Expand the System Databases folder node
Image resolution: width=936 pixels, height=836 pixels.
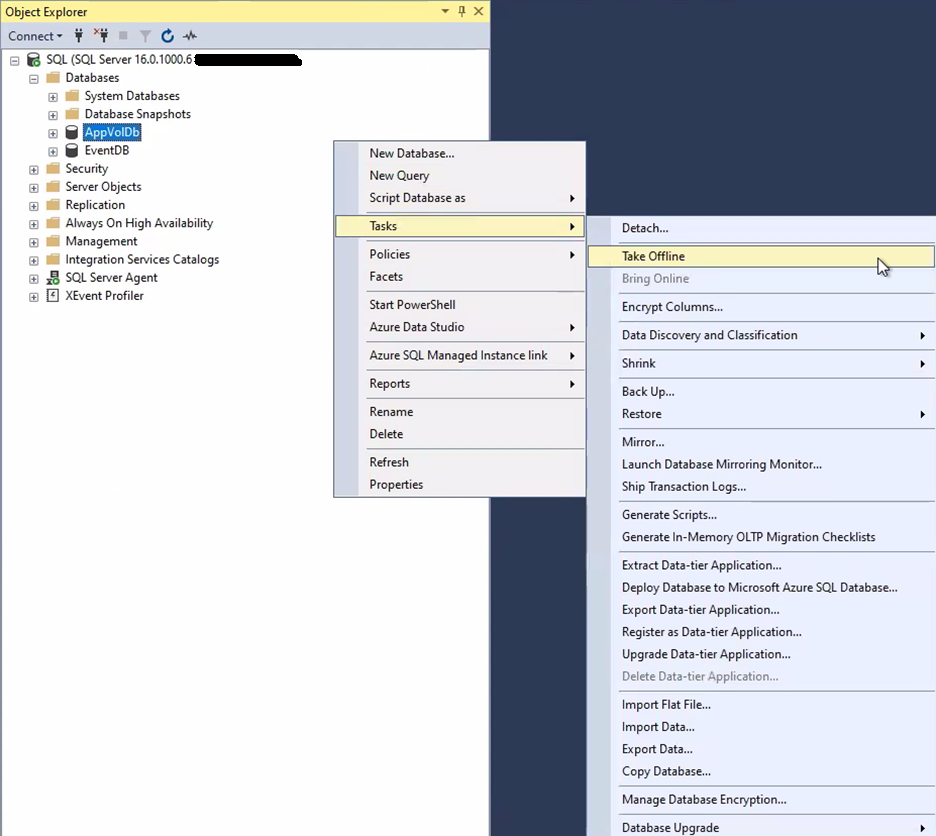[x=53, y=97]
